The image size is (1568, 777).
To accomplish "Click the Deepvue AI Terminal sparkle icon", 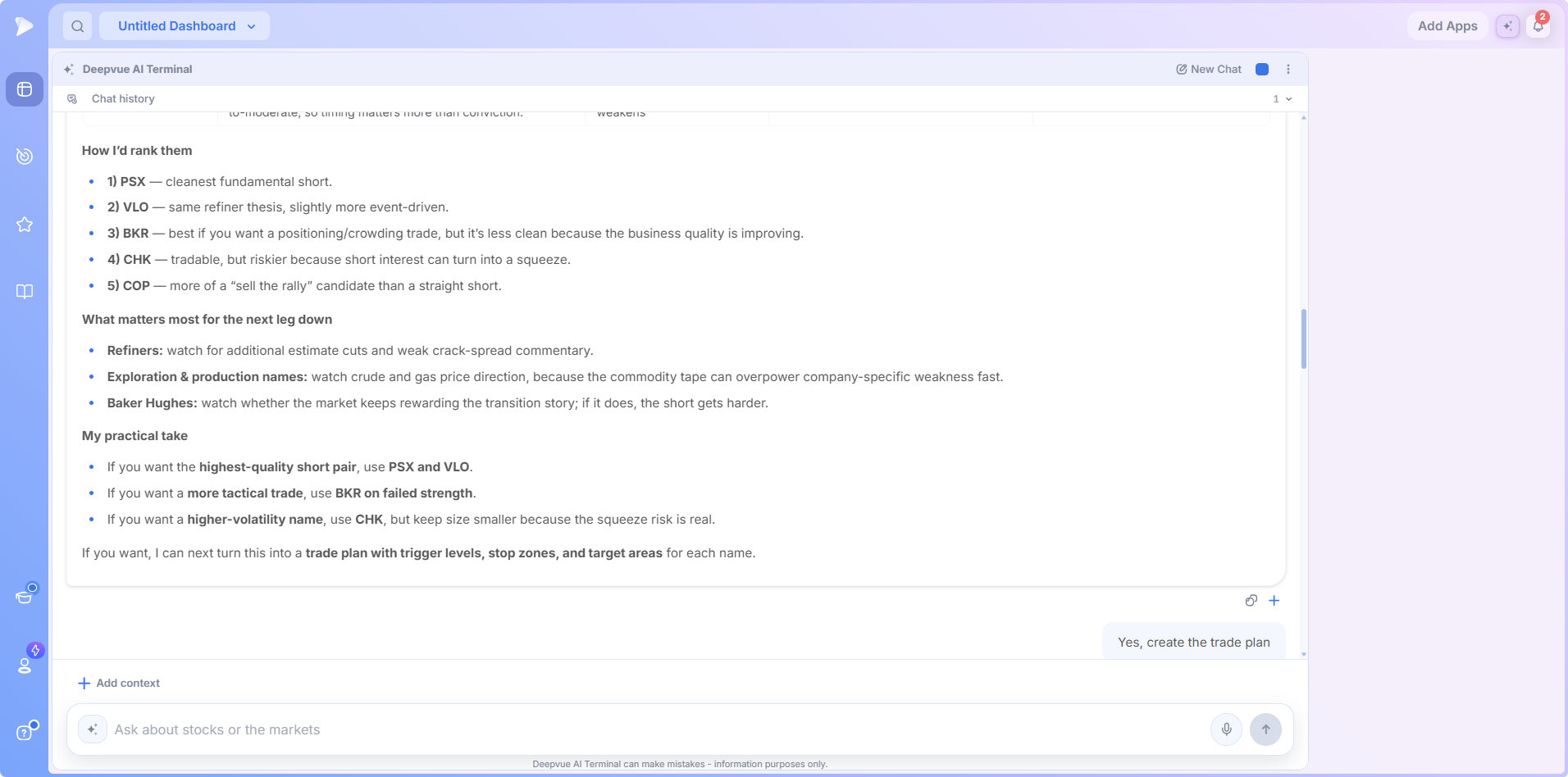I will click(x=69, y=70).
